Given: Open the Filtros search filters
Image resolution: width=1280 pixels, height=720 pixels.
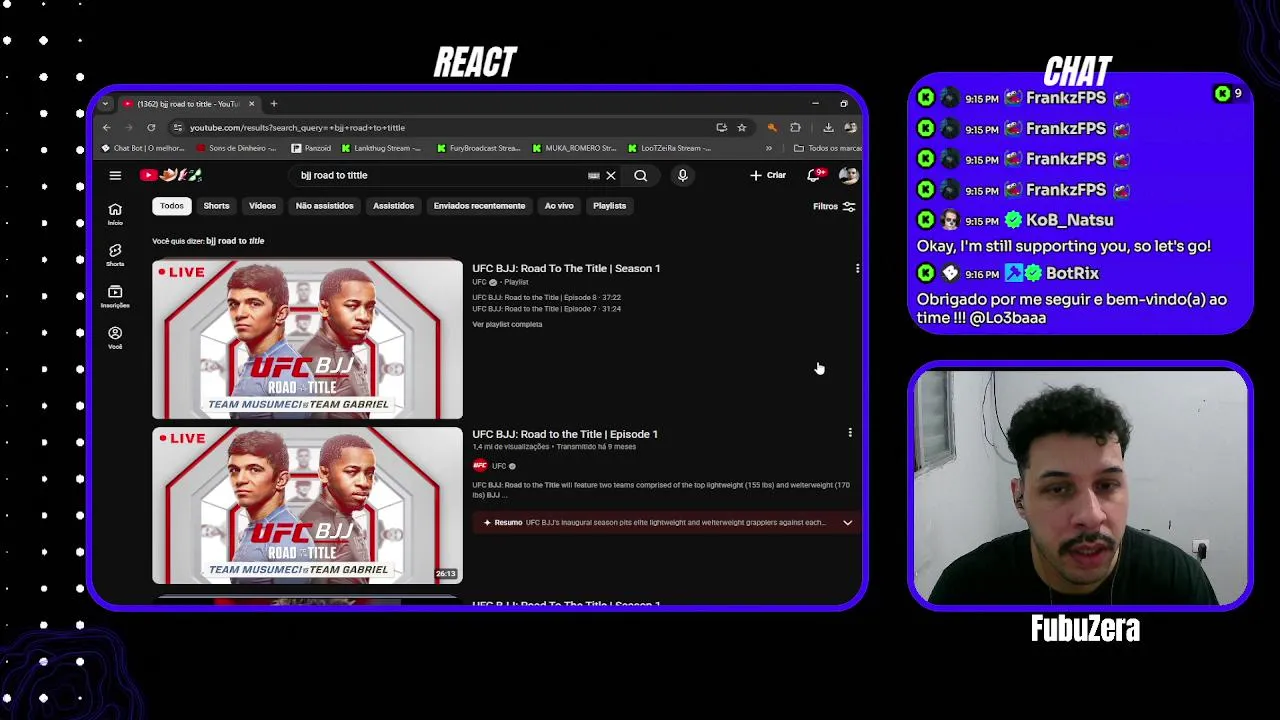Looking at the screenshot, I should coord(834,206).
